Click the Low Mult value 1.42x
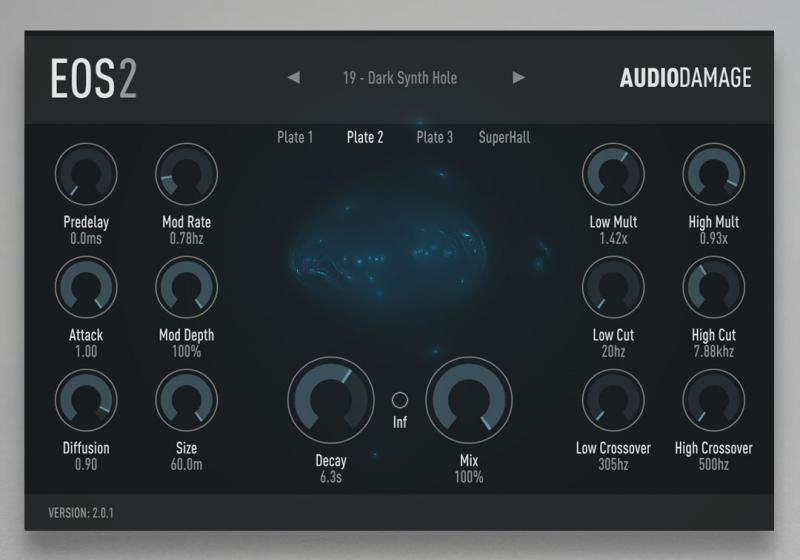The height and width of the screenshot is (560, 800). [x=613, y=239]
